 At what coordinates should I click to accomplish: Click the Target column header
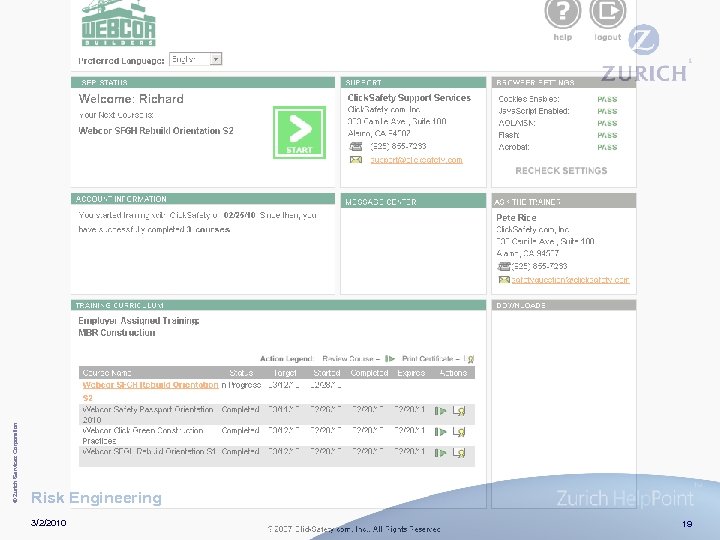coord(285,373)
